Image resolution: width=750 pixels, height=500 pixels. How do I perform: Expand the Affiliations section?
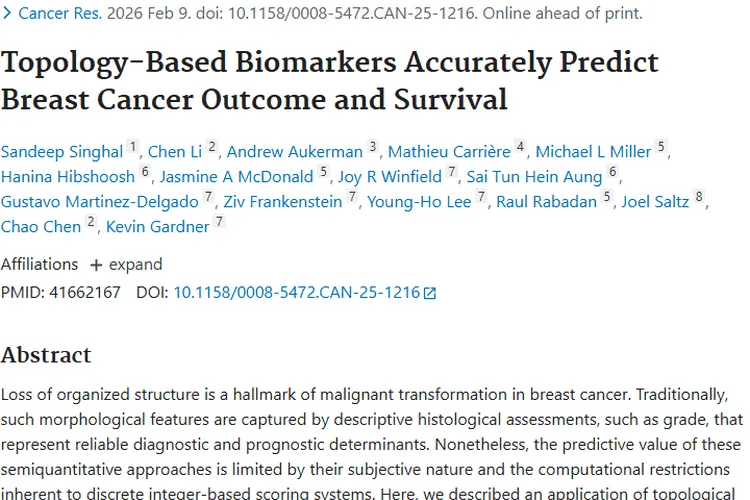(126, 265)
